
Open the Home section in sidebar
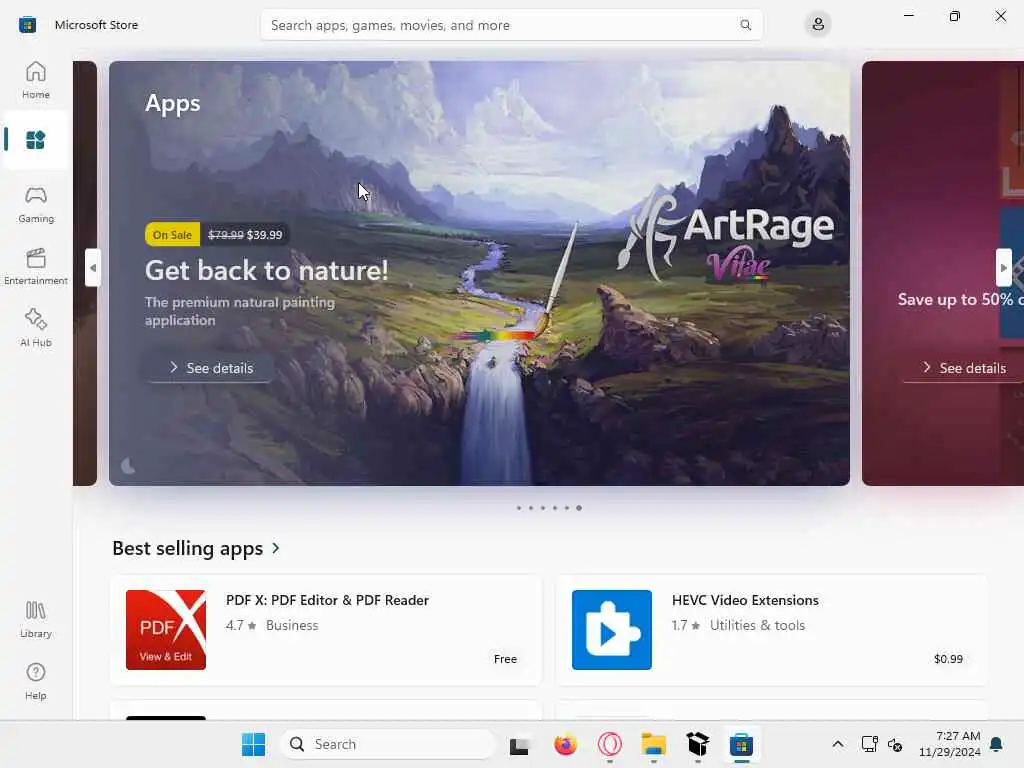[x=36, y=80]
